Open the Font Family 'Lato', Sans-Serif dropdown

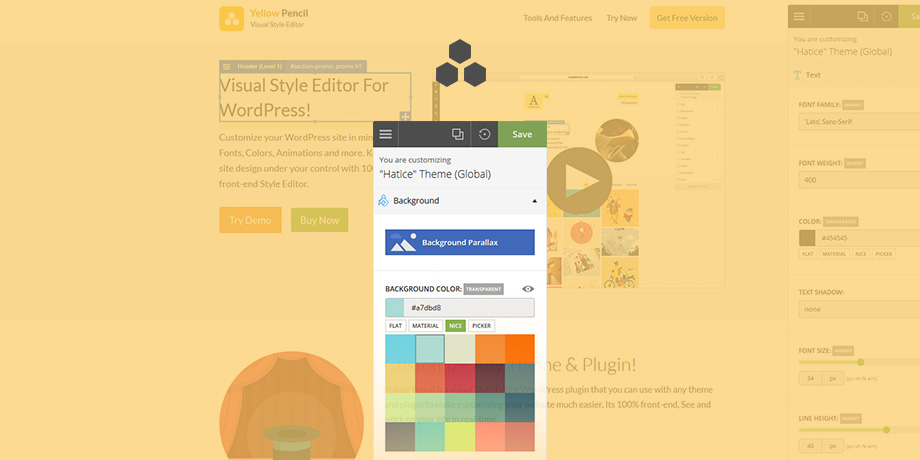[859, 121]
